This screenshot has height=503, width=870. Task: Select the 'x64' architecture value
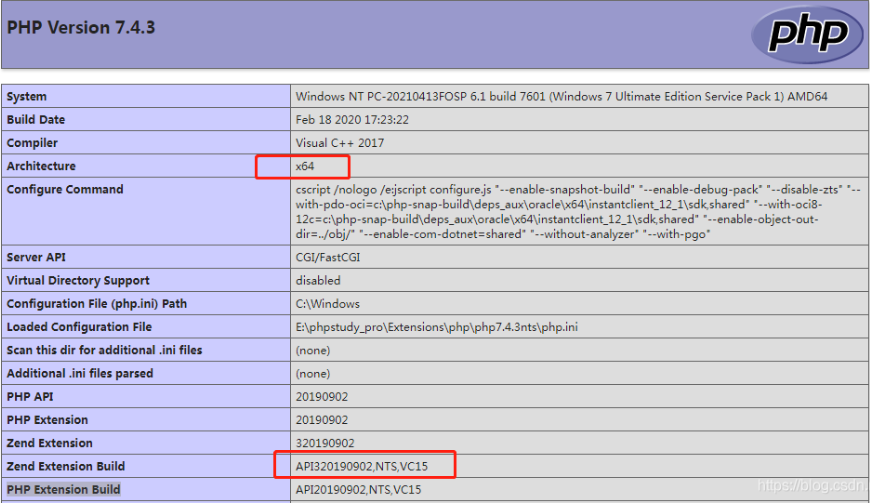305,166
